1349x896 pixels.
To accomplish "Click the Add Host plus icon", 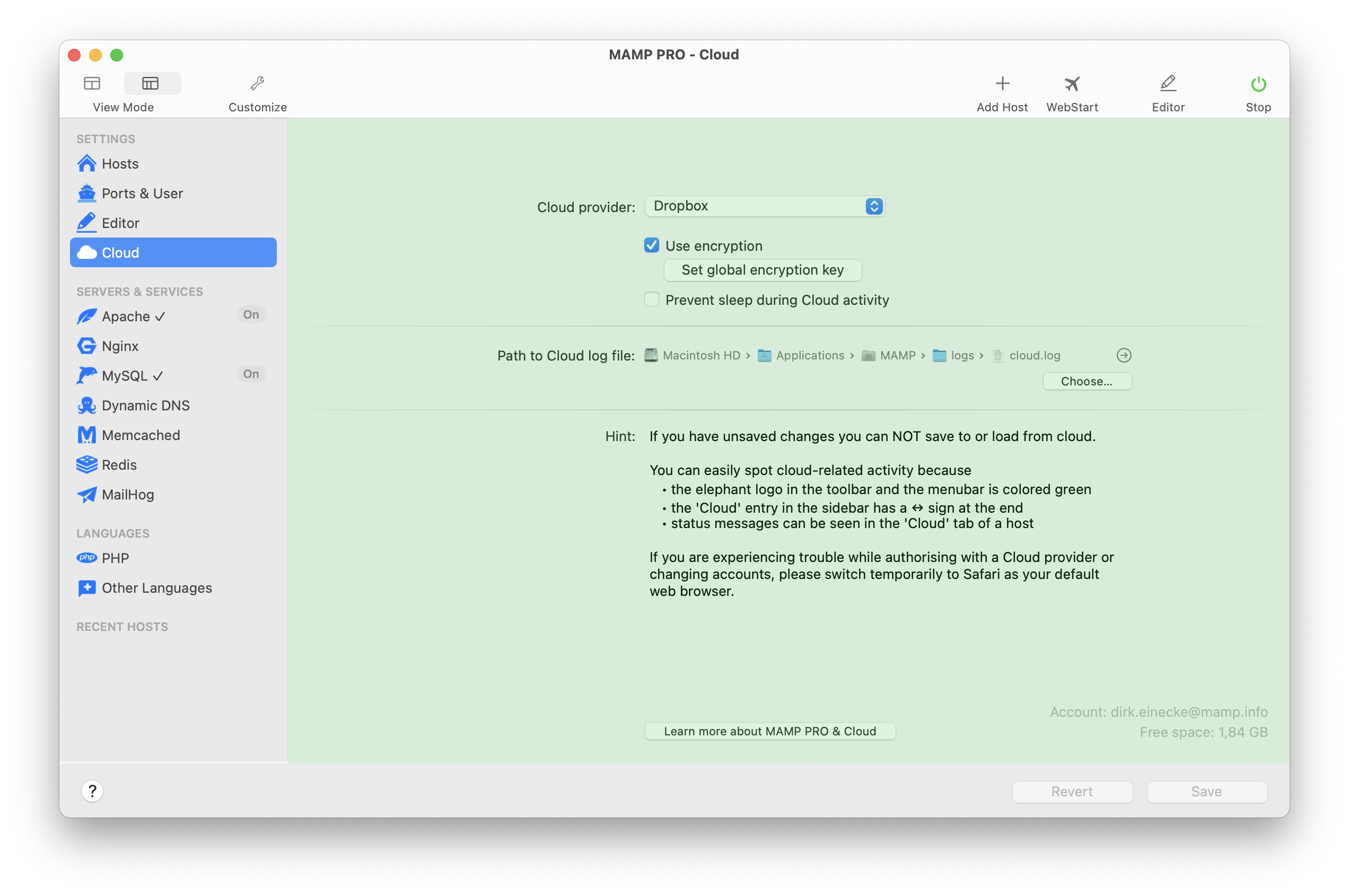I will 1002,84.
